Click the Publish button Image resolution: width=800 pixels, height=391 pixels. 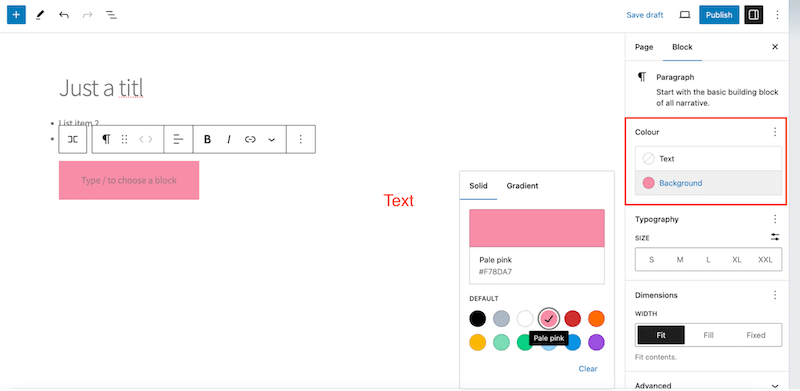tap(719, 15)
